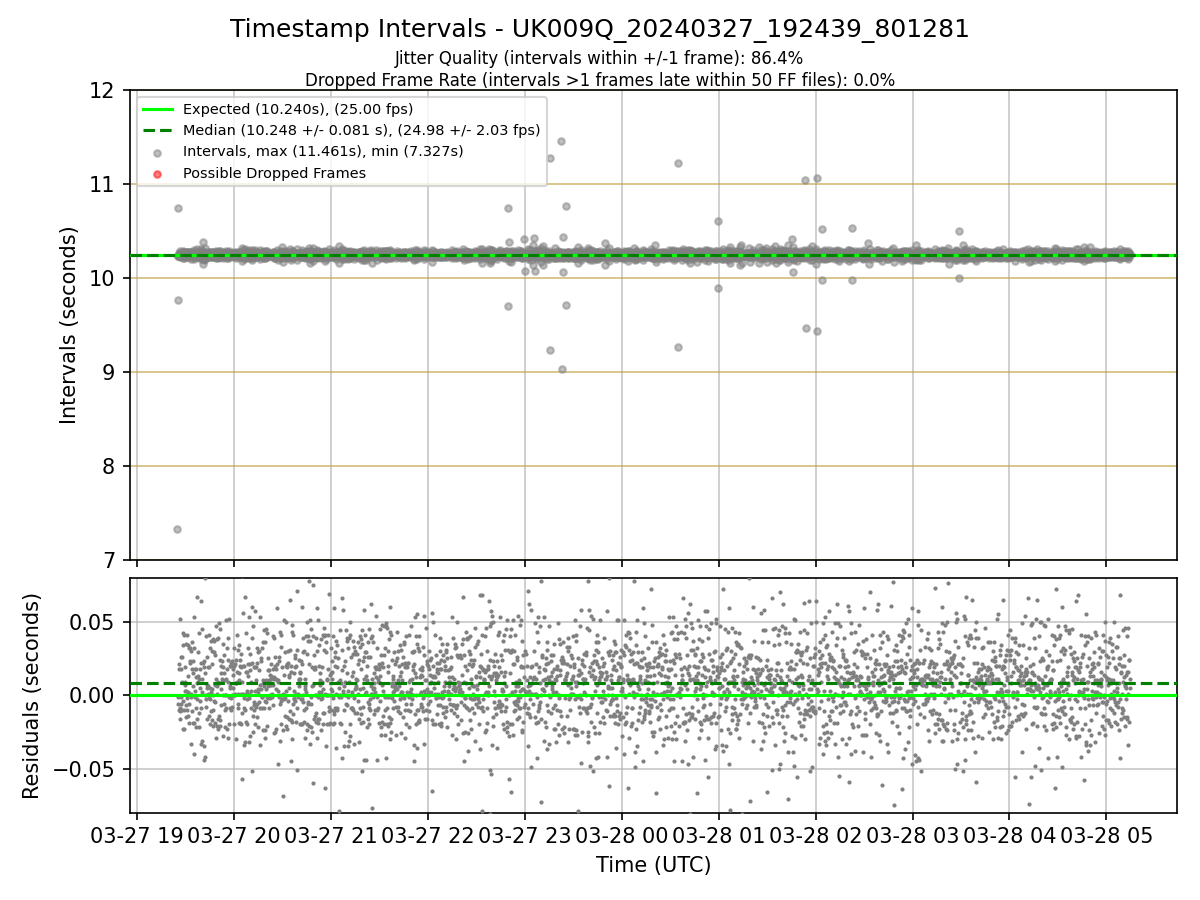Select the 'Jitter Quality' subtitle line showing 86.4%
This screenshot has height=900, width=1200.
pos(599,58)
